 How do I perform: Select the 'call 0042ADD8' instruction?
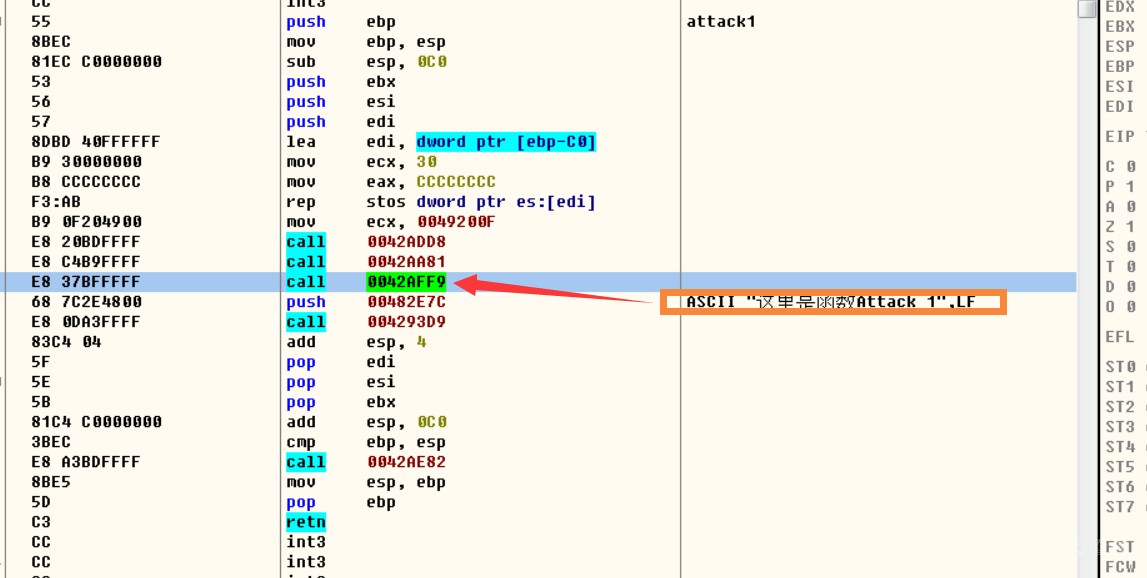[x=366, y=242]
